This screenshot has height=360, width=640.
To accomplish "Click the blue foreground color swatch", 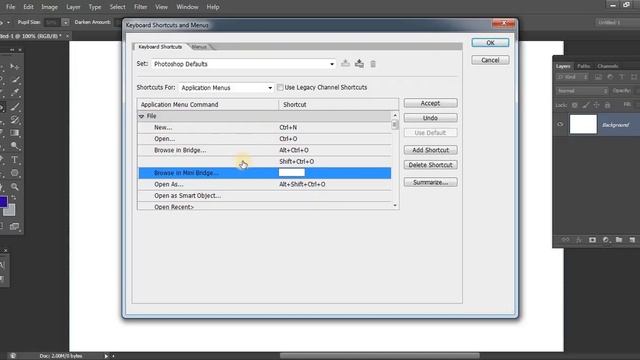I will (x=3, y=201).
